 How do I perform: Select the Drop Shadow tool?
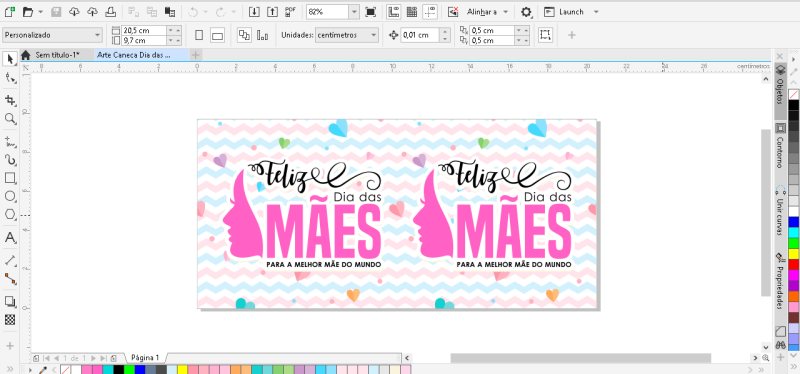pos(10,302)
